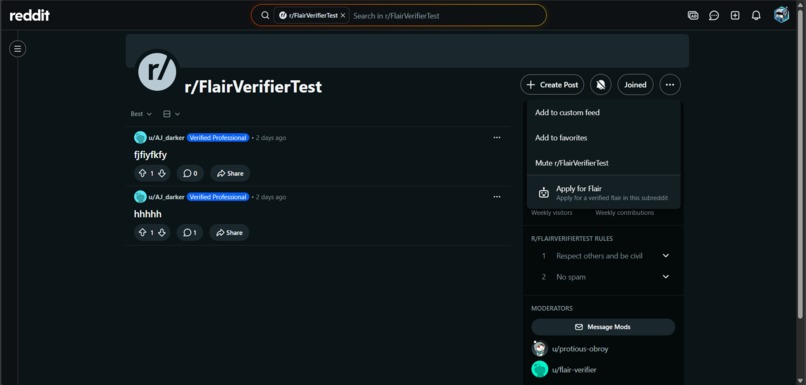Click Verified Professional flair on fjfiyfkfy post

218,138
